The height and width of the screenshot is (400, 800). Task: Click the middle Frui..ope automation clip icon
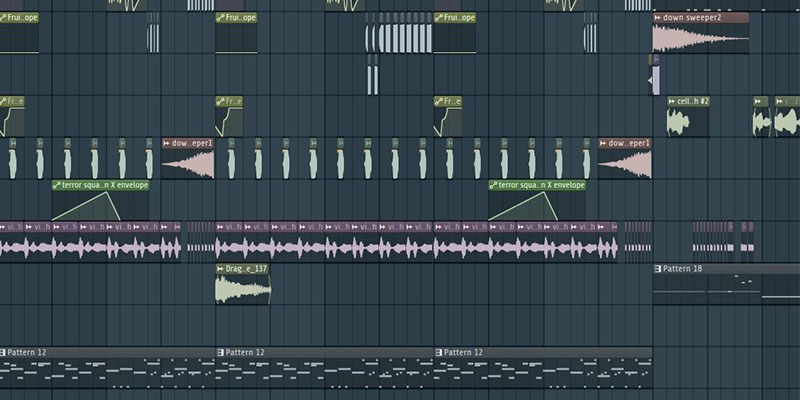click(220, 18)
